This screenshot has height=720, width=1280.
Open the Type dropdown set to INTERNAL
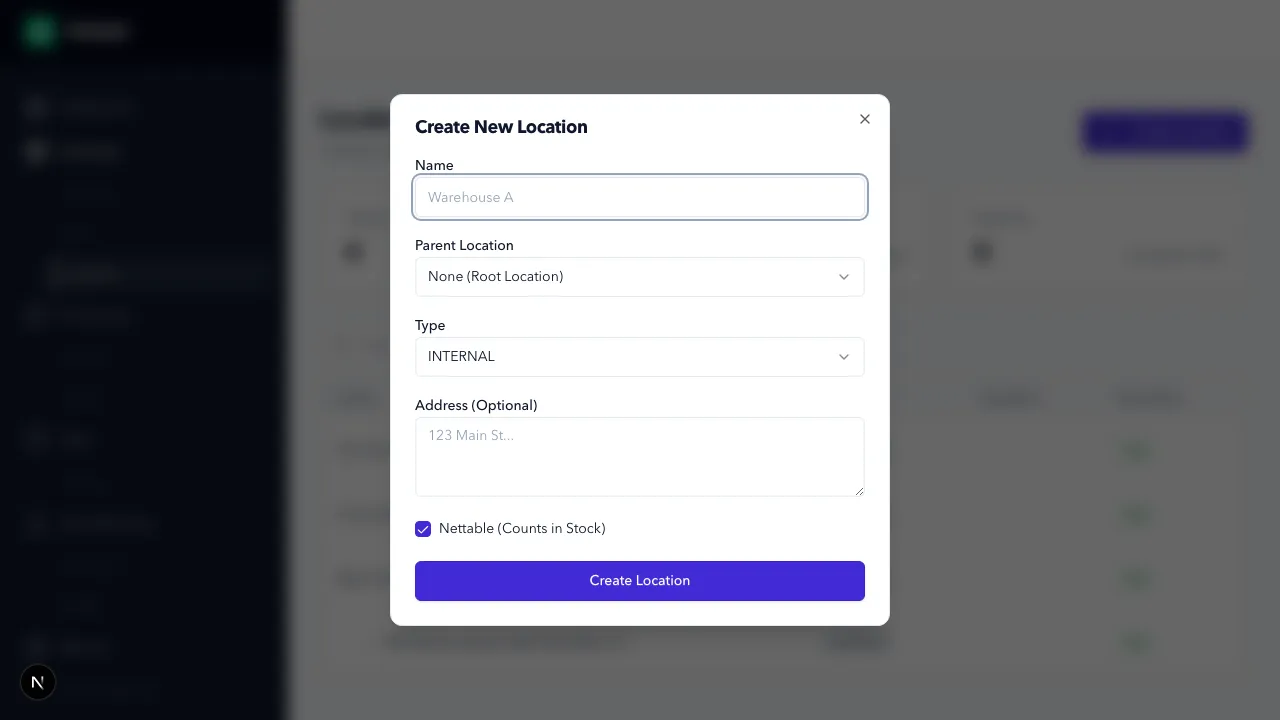(640, 357)
